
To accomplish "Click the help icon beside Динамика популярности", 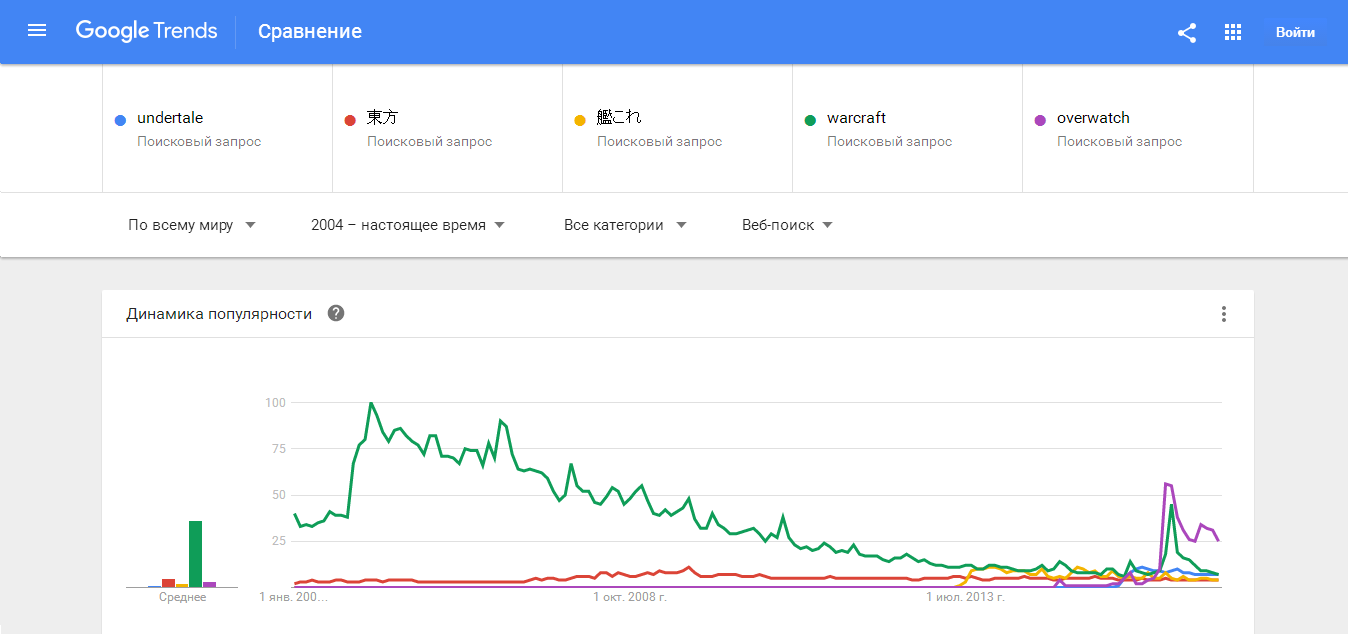I will coord(336,314).
